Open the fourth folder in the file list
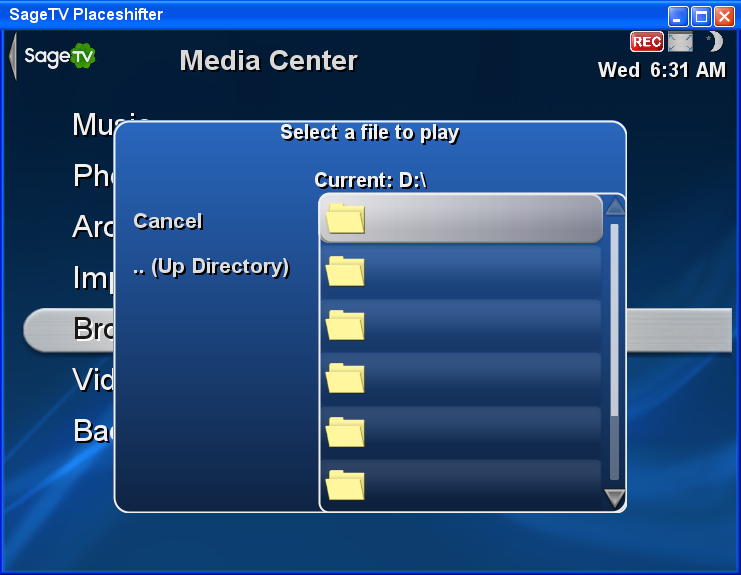 click(x=461, y=378)
